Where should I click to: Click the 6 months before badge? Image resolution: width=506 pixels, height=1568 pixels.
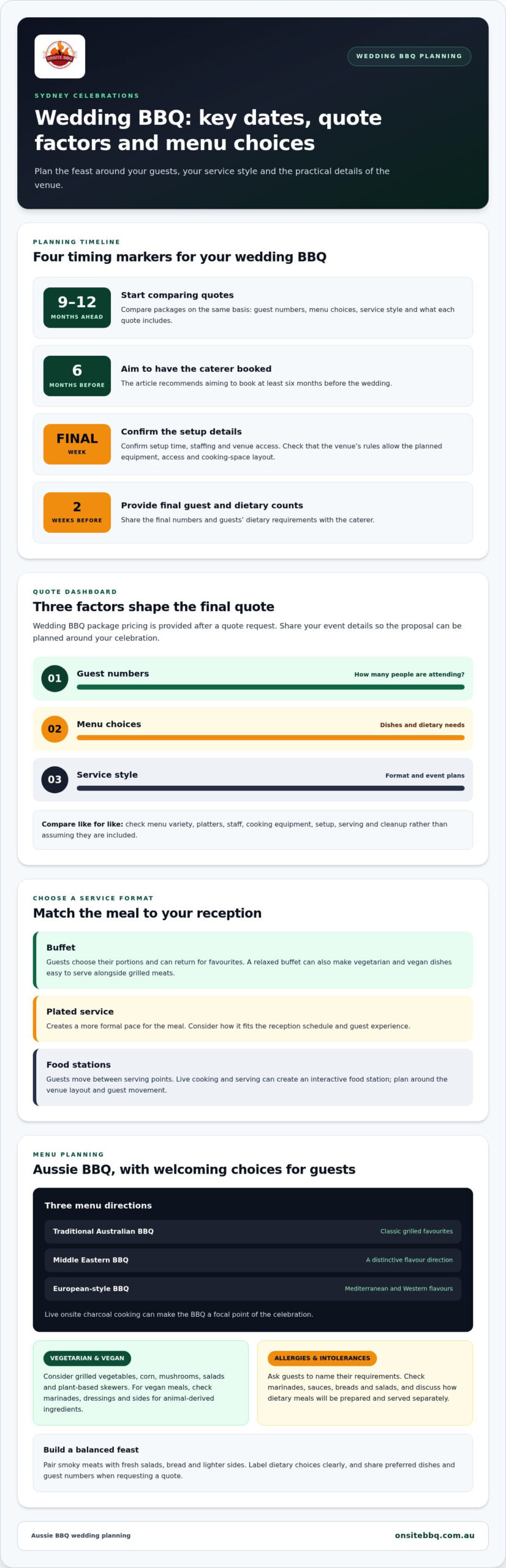77,376
